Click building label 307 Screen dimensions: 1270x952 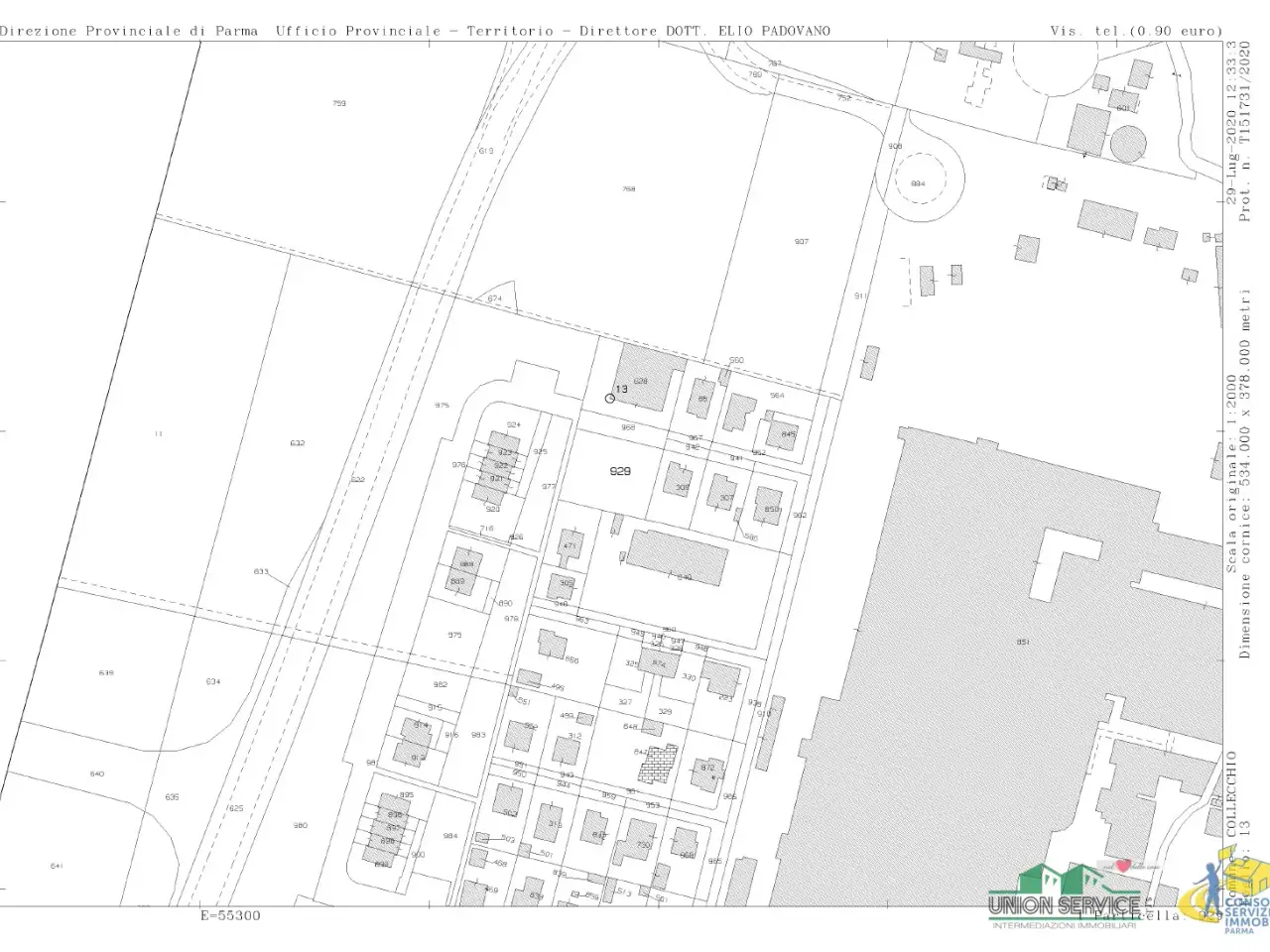(727, 498)
